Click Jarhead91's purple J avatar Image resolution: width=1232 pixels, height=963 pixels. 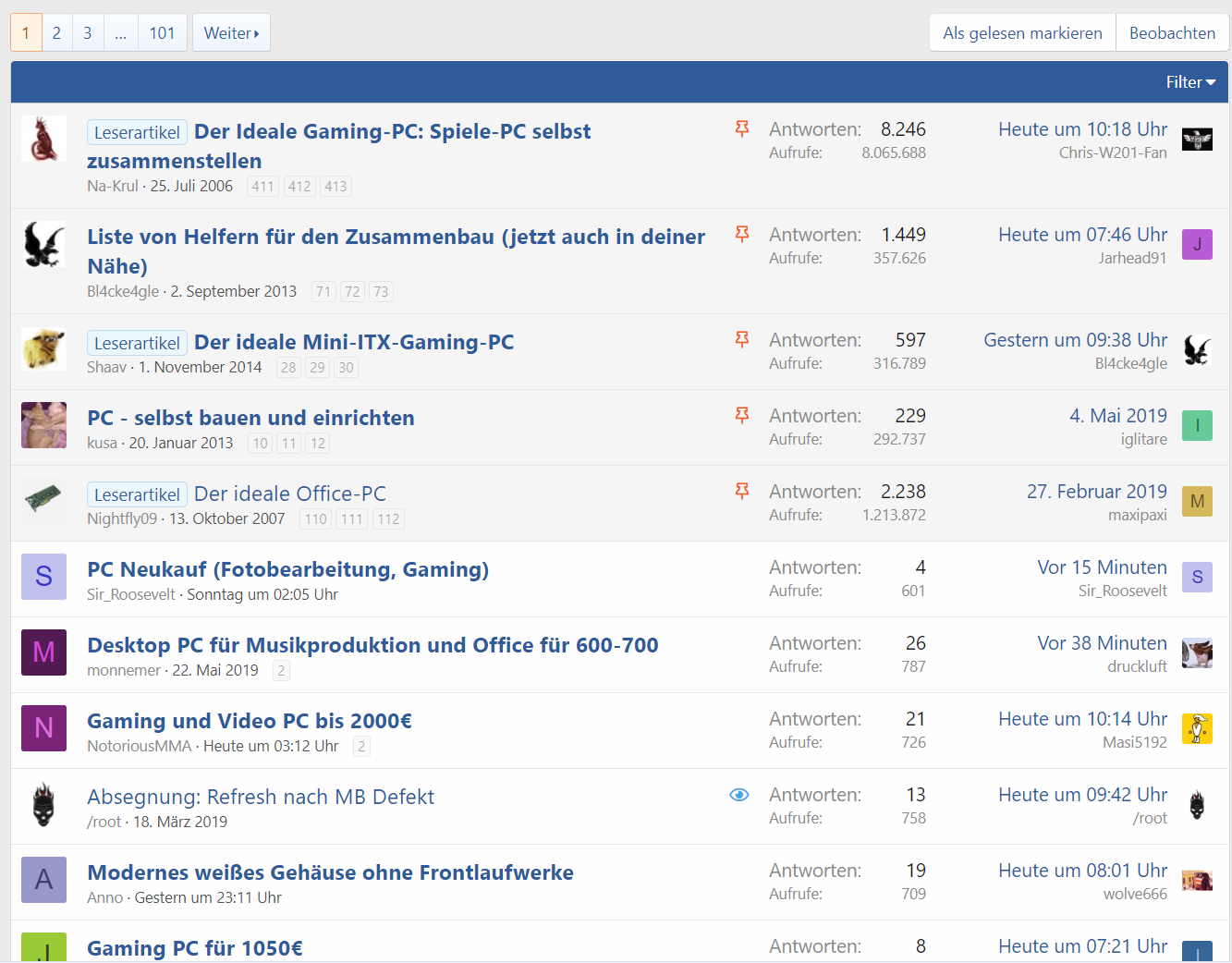tap(1197, 245)
